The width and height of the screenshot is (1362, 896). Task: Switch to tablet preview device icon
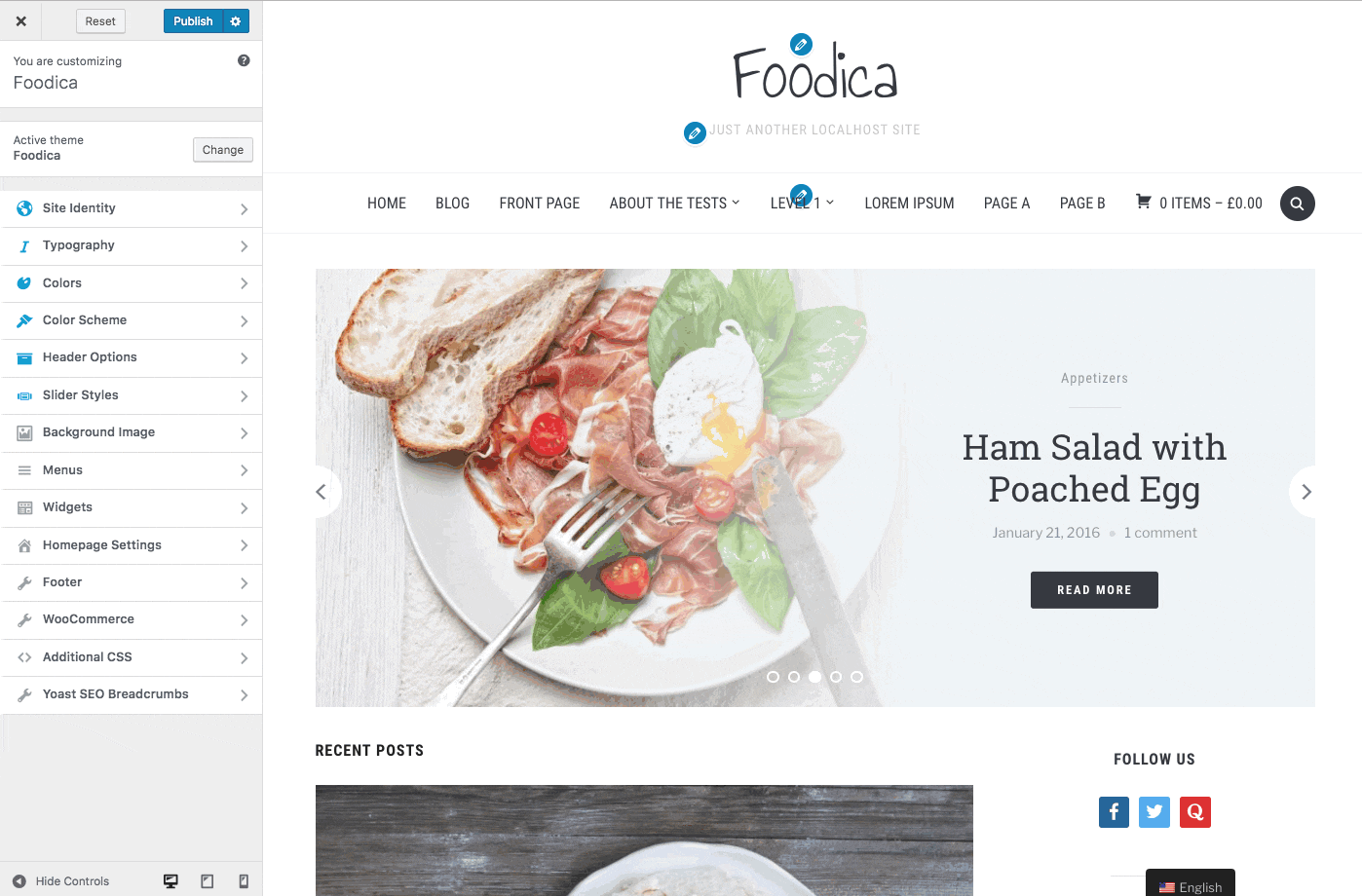tap(208, 881)
